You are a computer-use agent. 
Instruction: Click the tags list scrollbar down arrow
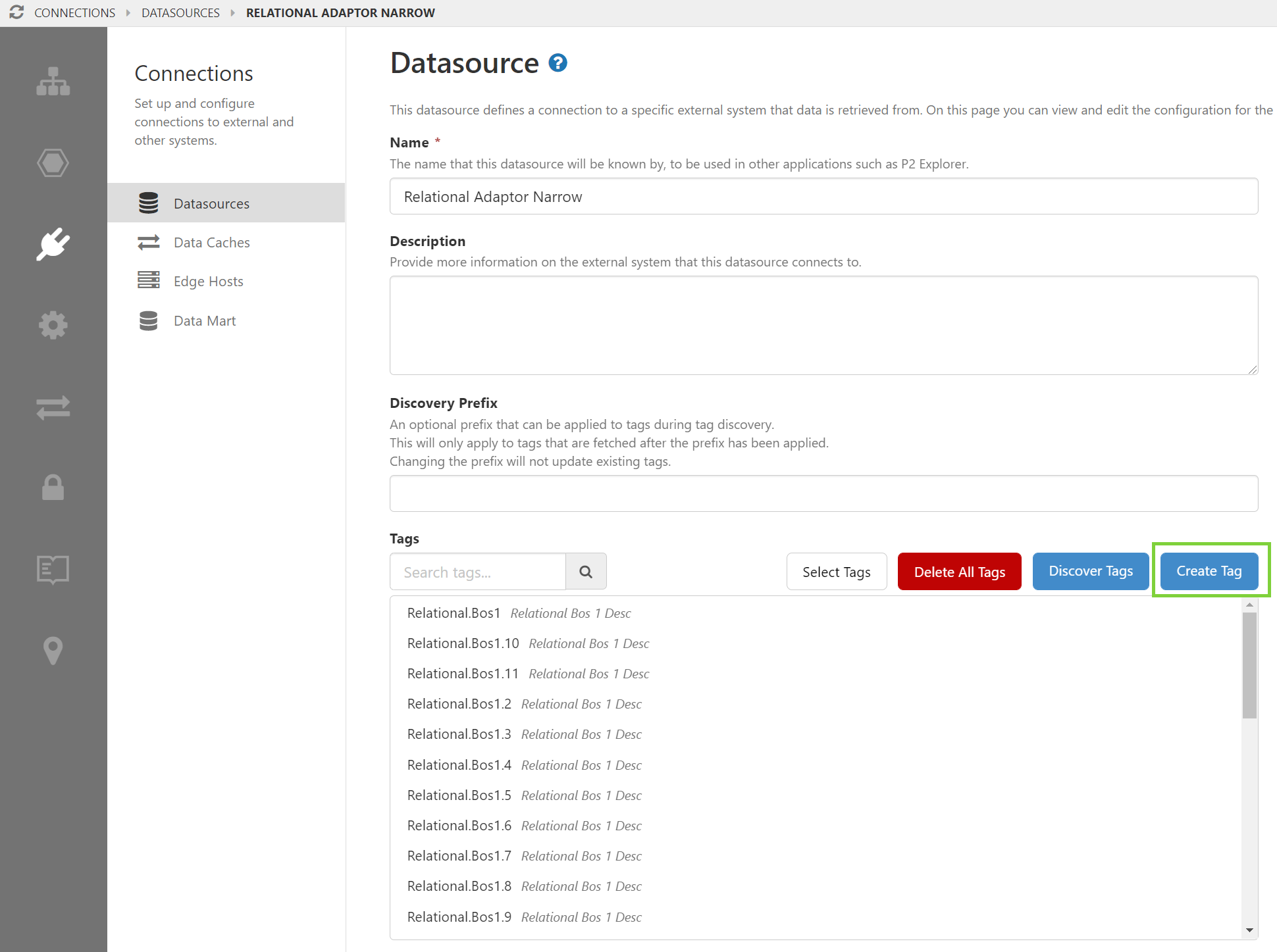(1249, 930)
